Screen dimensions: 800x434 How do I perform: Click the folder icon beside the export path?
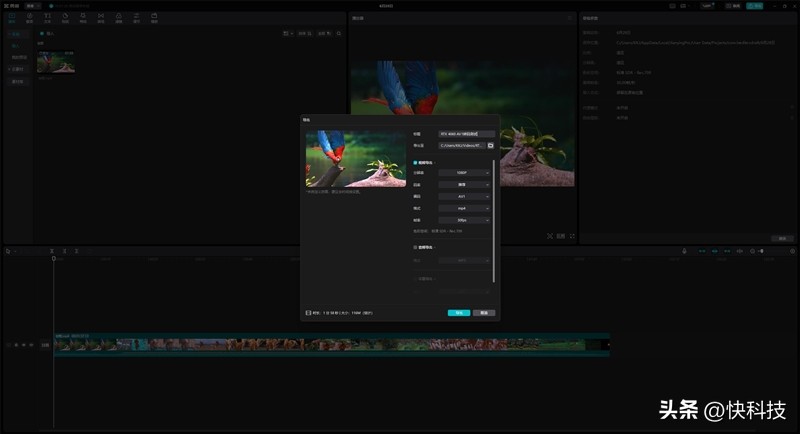[491, 146]
